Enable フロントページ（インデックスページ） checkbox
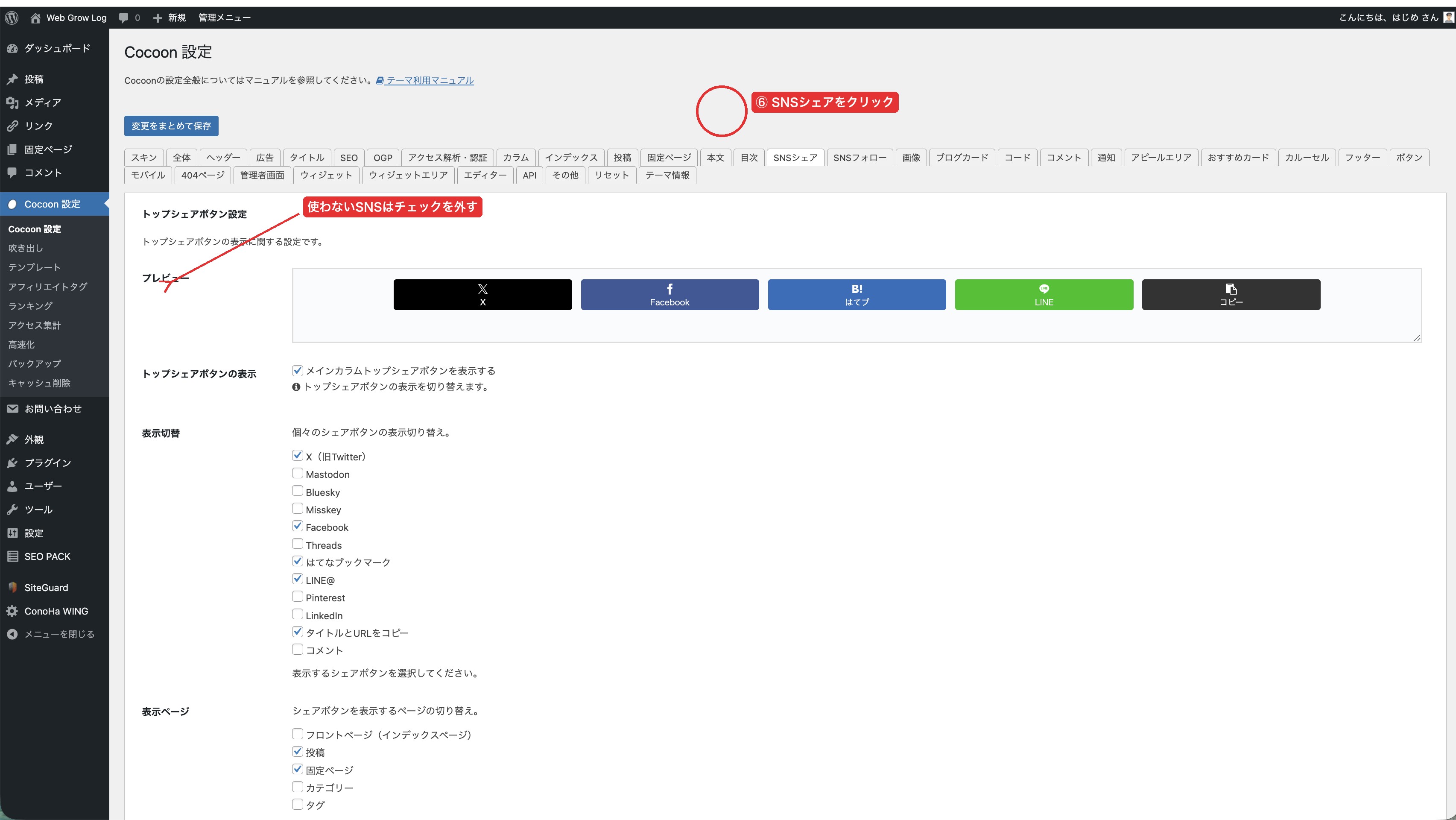Viewport: 1456px width, 820px height. coord(297,734)
